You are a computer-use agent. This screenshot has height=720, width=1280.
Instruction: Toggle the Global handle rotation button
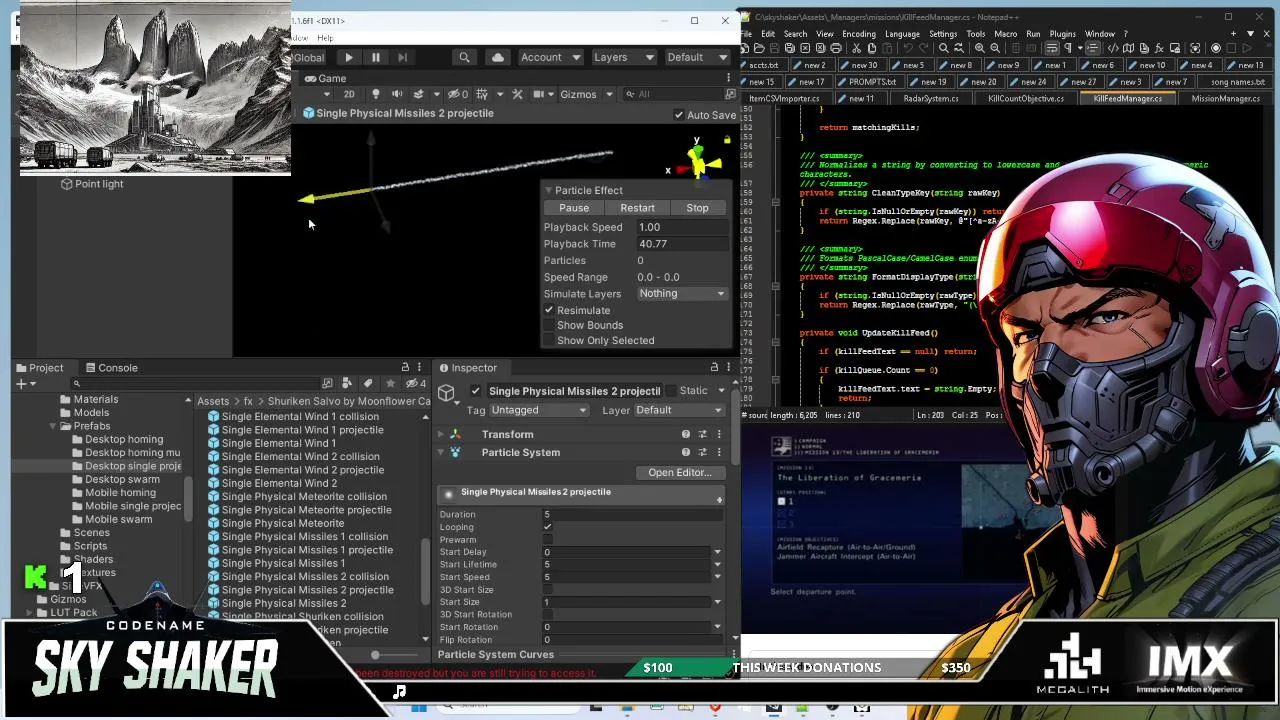309,58
